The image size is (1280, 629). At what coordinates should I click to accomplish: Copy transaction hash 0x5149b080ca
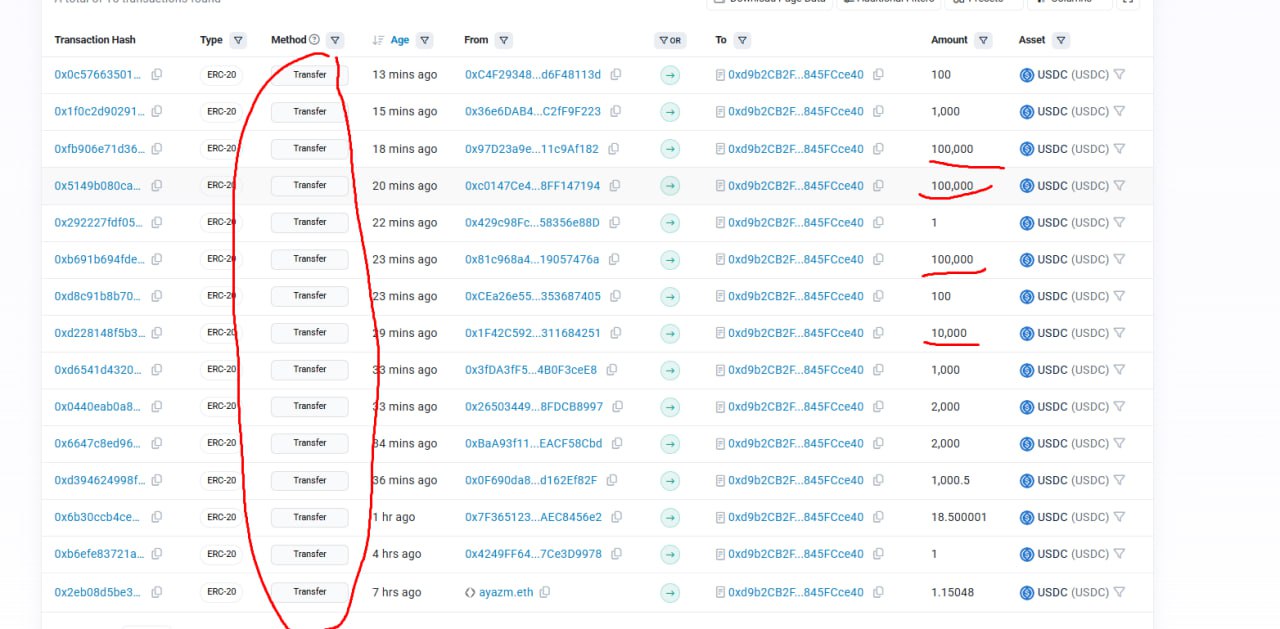pyautogui.click(x=156, y=186)
